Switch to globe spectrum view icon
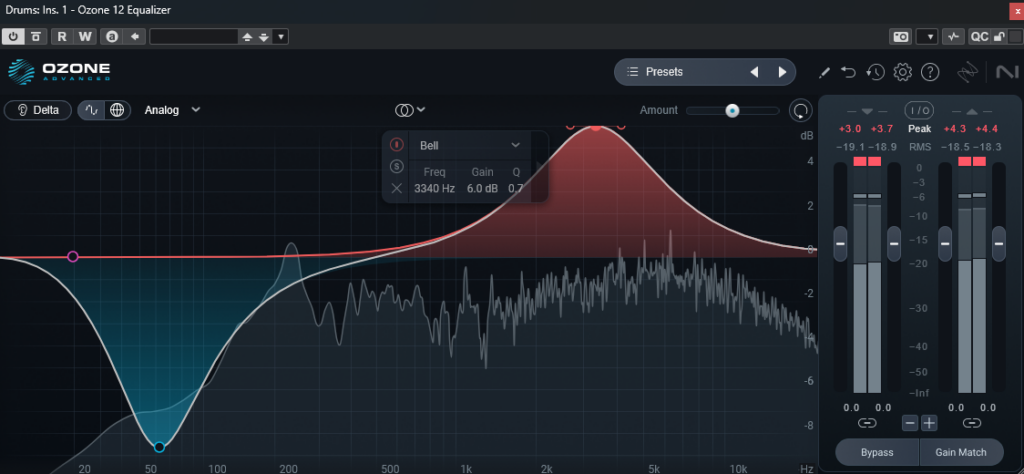 [x=117, y=110]
